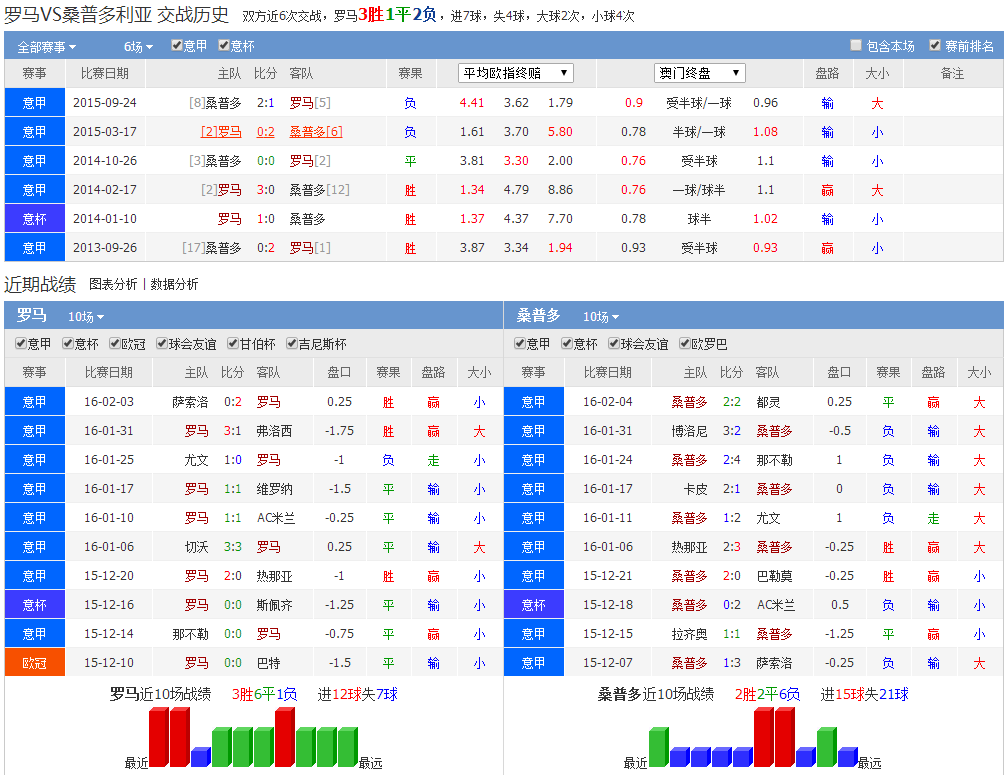The image size is (1005, 775).
Task: Click the 意甲 tag dated 2015-09-24
Action: (35, 103)
